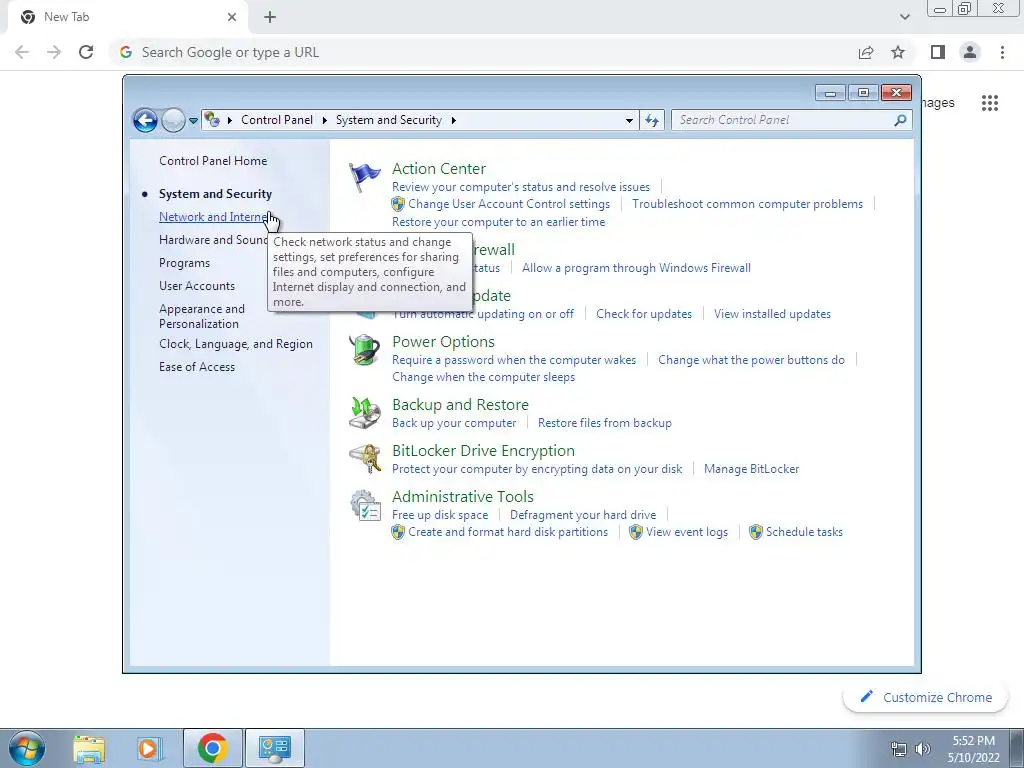Open a new Chrome tab

pyautogui.click(x=270, y=17)
